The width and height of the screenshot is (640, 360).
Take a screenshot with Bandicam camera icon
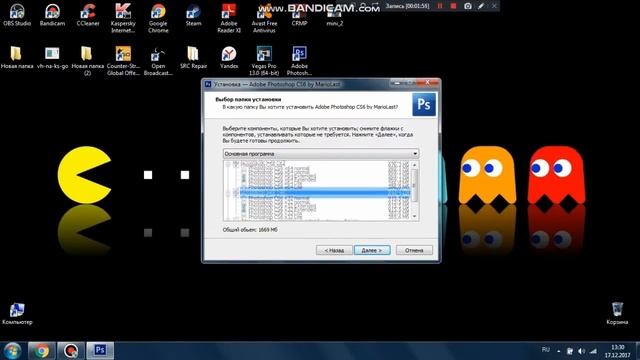[468, 6]
